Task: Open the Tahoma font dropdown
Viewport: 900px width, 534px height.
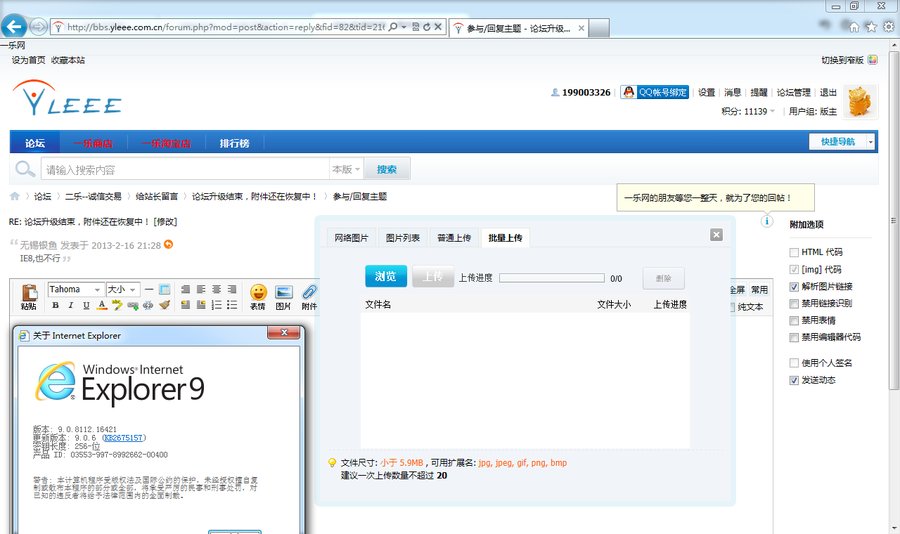Action: (75, 289)
